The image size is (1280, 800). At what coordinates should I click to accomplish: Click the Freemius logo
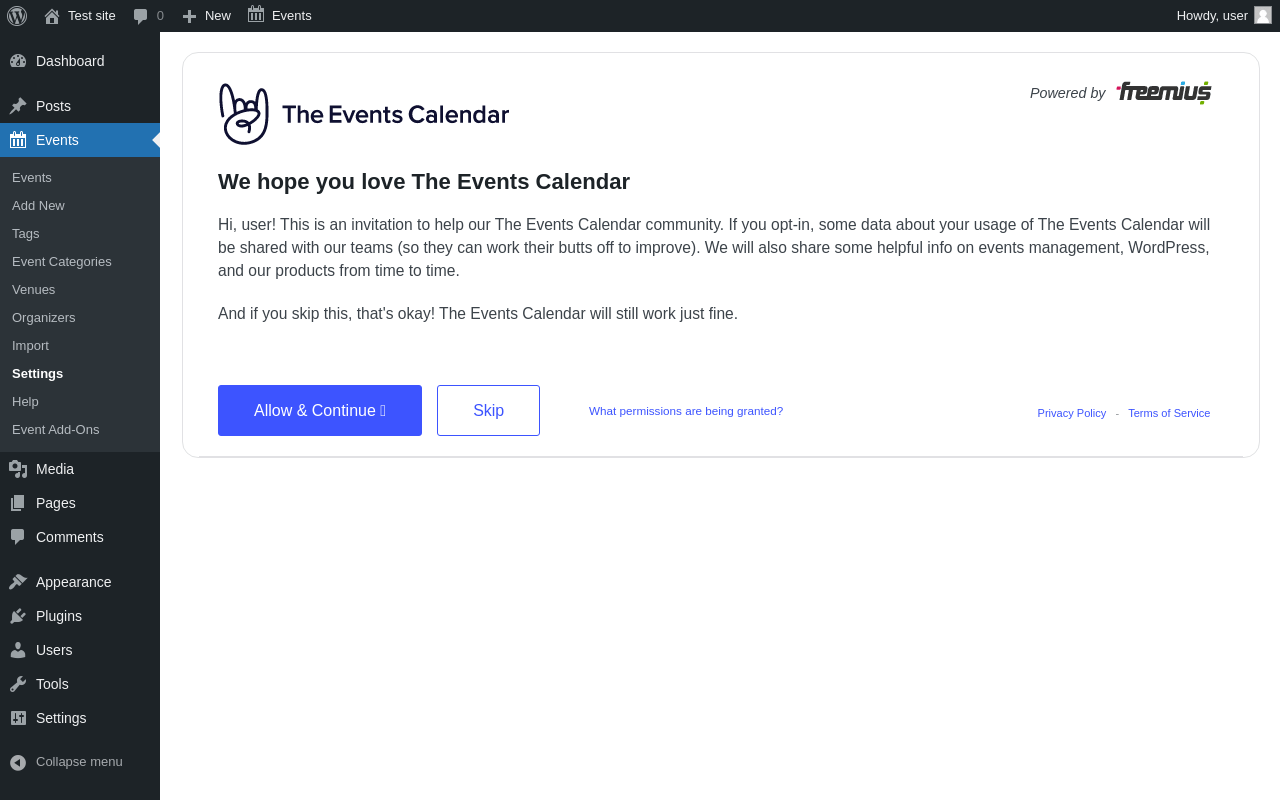[x=1164, y=92]
